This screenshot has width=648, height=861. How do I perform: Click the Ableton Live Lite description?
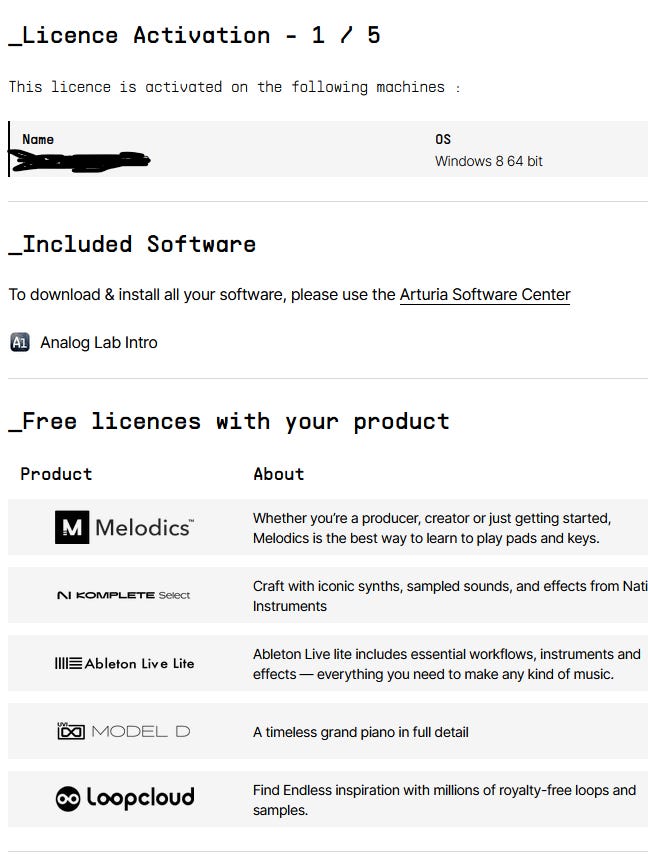point(446,664)
